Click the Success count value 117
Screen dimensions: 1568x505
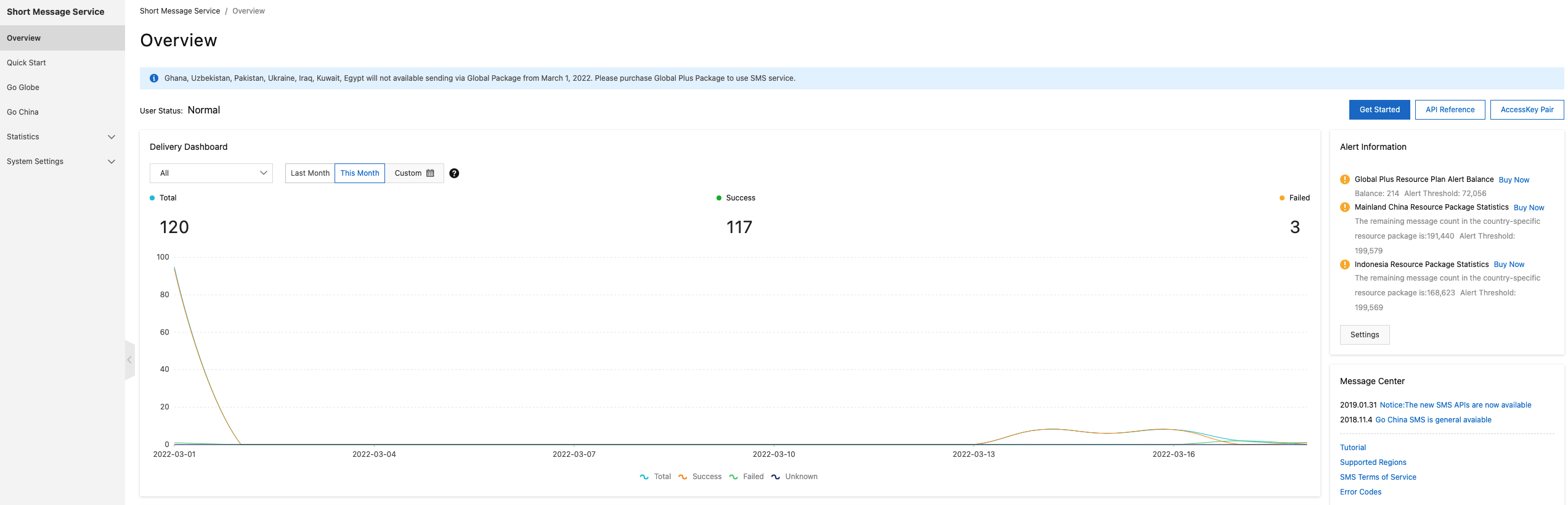(x=739, y=227)
